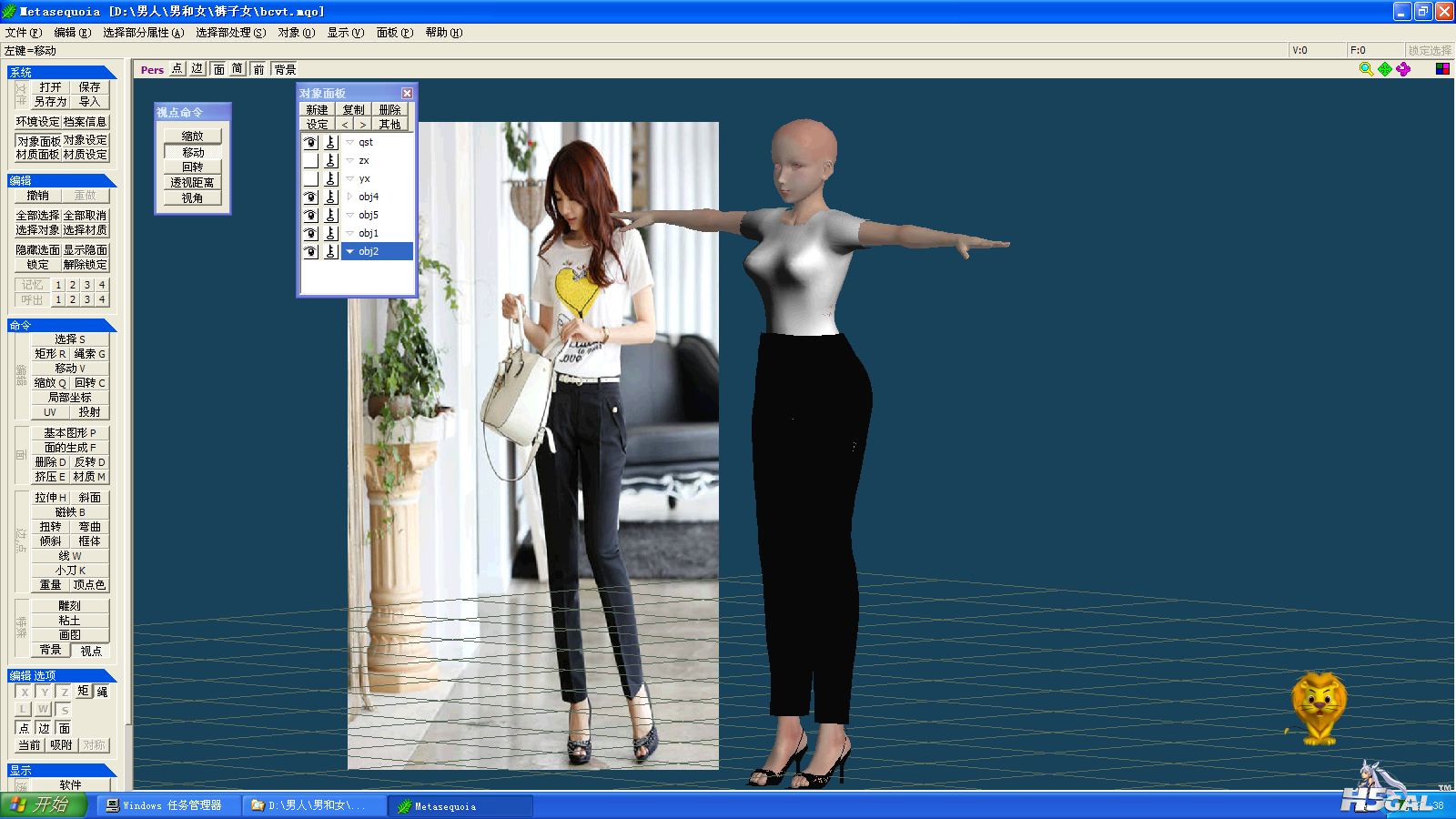The image size is (1456, 819).
Task: Click 复制 duplicate object button
Action: (x=353, y=110)
